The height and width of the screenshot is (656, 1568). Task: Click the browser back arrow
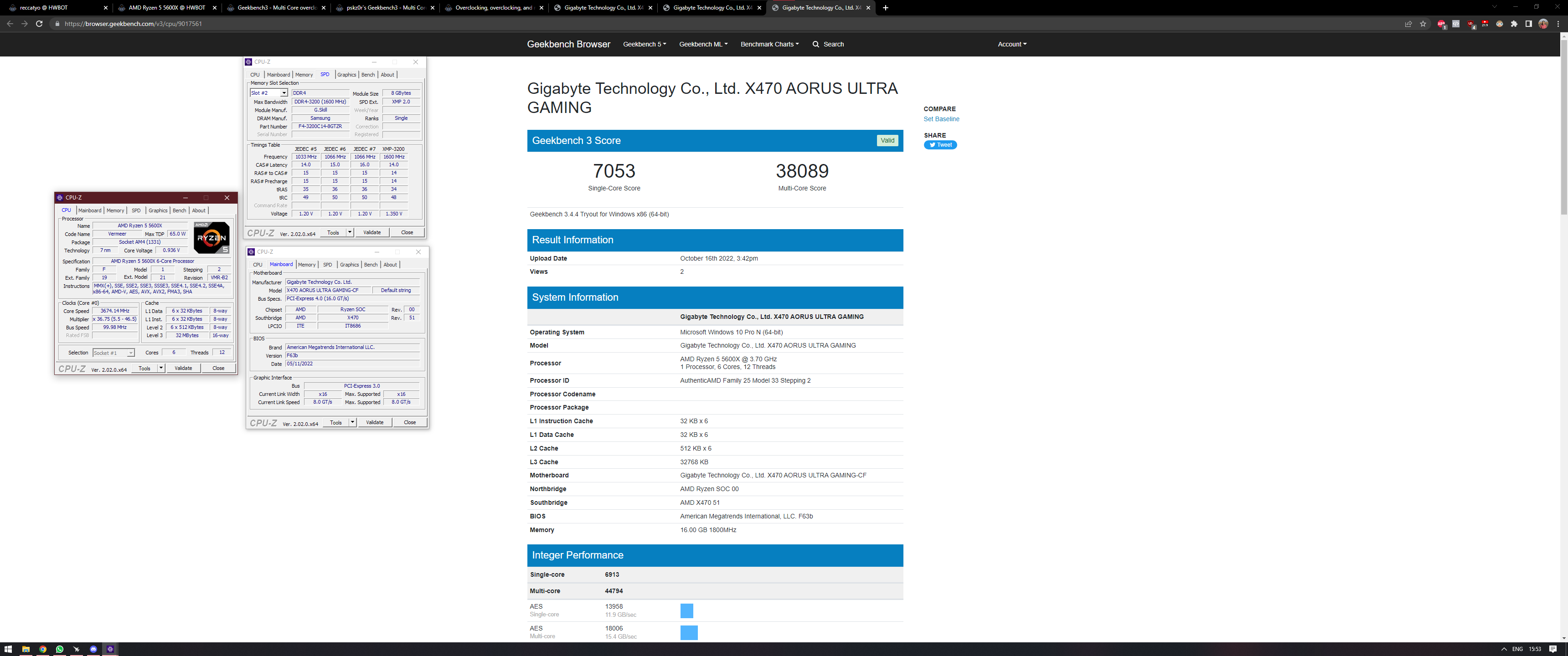click(10, 24)
